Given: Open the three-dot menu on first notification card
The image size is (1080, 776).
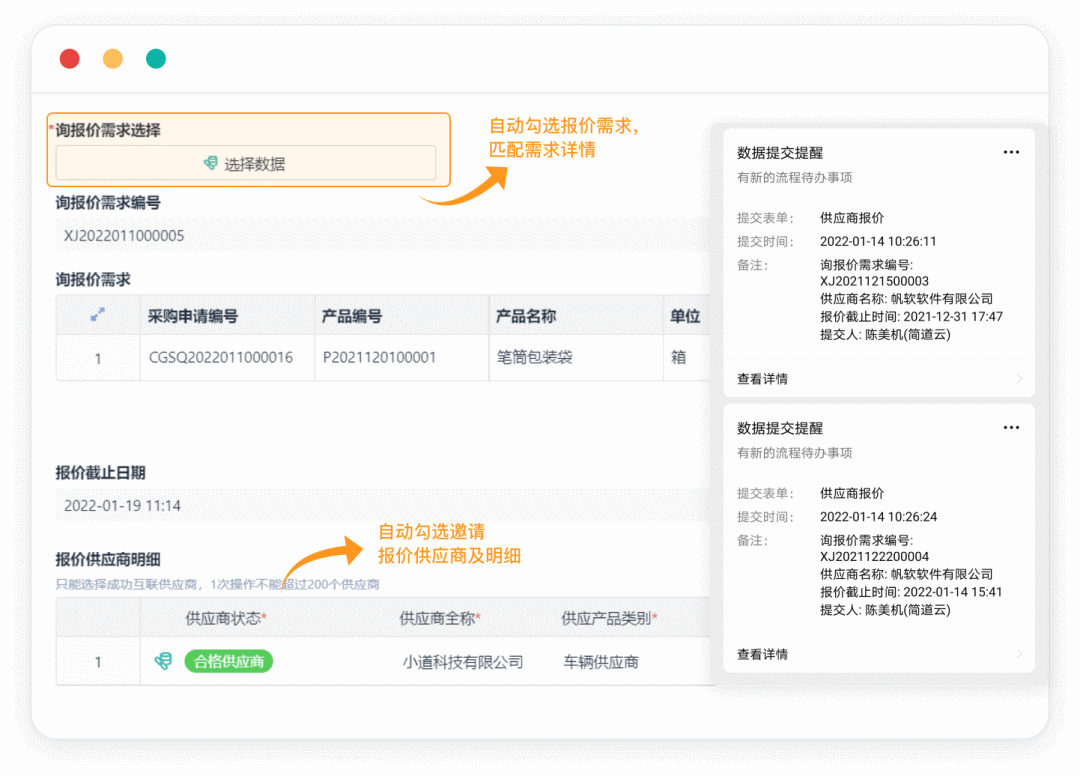Looking at the screenshot, I should coord(1011,152).
